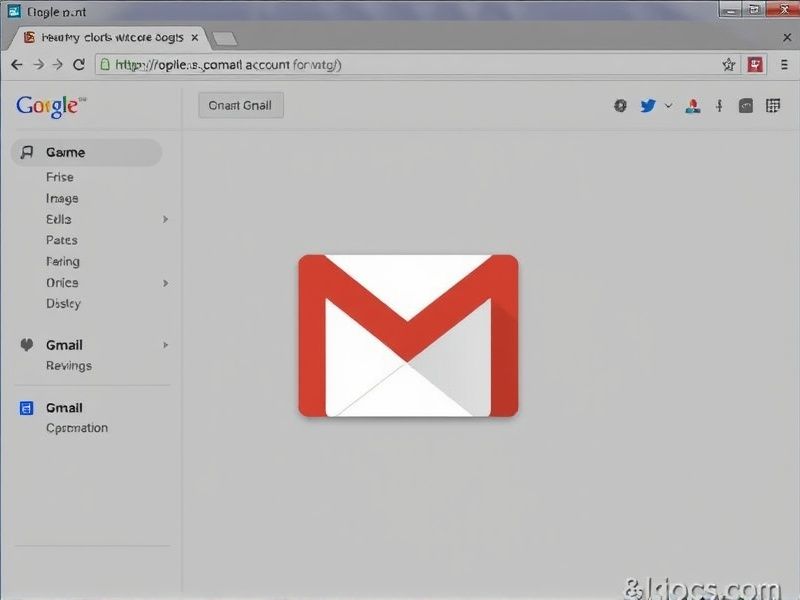This screenshot has height=600, width=800.
Task: Close the active browser tab
Action: coord(194,38)
